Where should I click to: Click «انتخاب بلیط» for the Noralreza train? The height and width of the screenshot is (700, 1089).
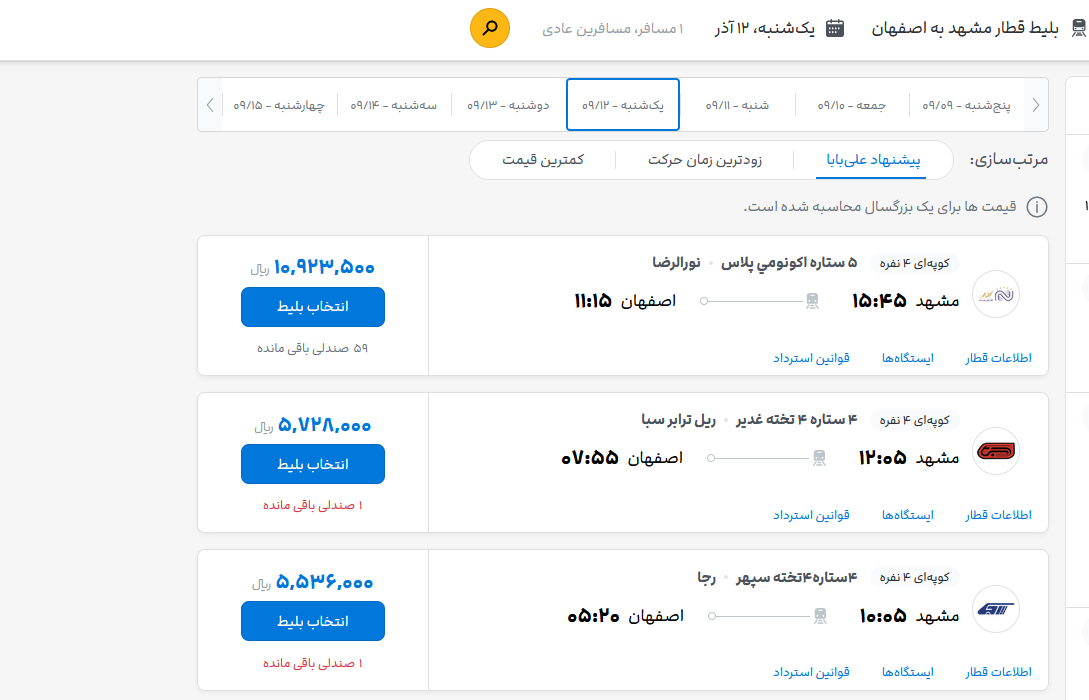(312, 307)
